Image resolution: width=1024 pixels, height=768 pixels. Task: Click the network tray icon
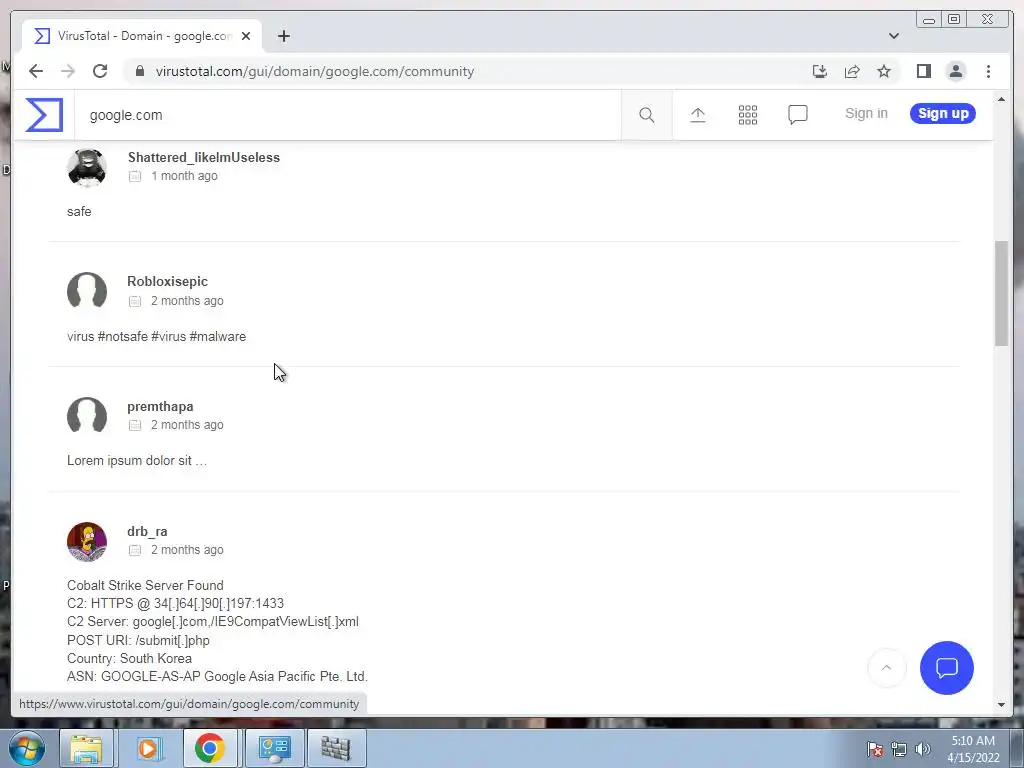tap(899, 749)
